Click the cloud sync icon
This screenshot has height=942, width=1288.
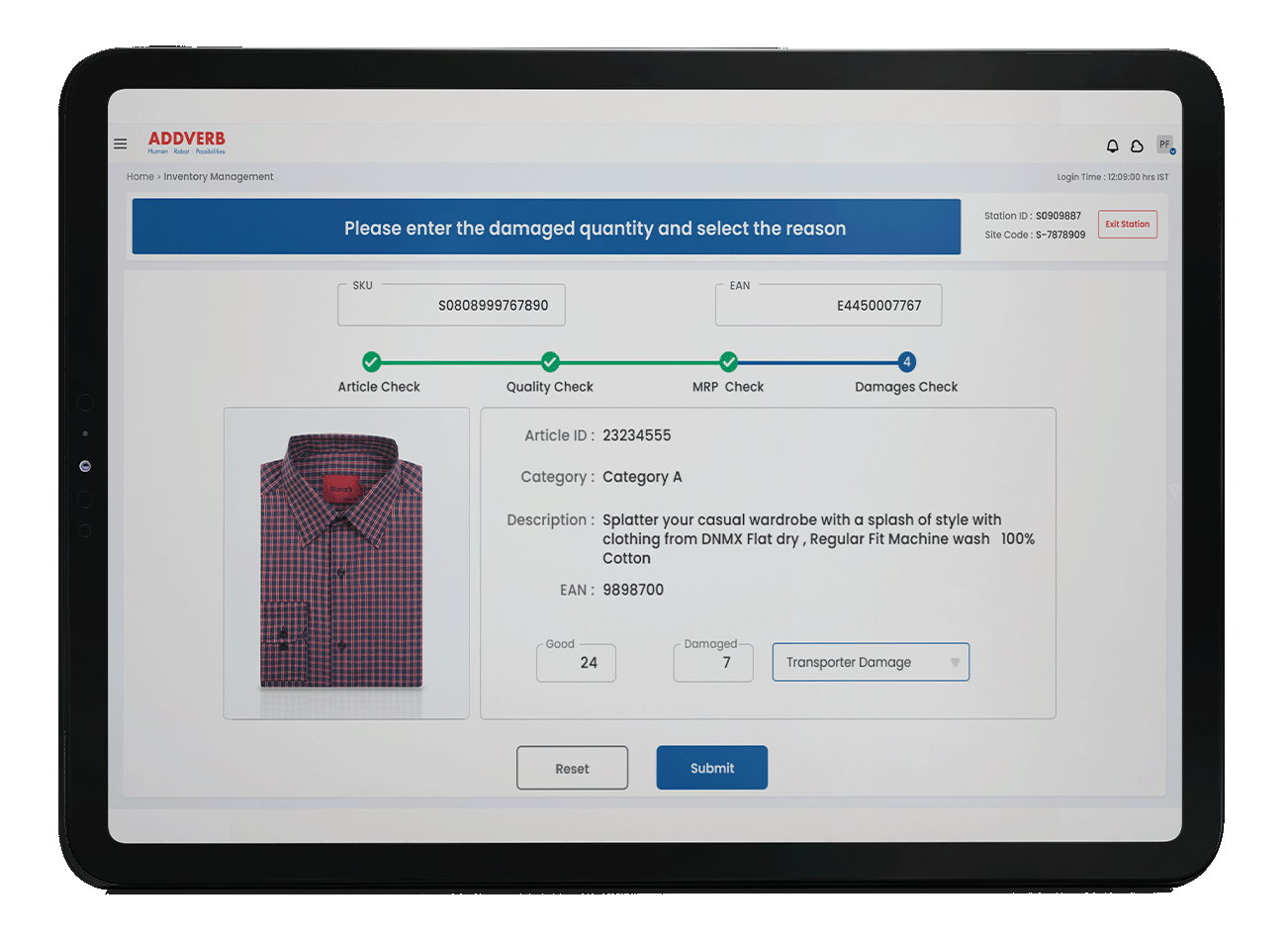(1138, 144)
